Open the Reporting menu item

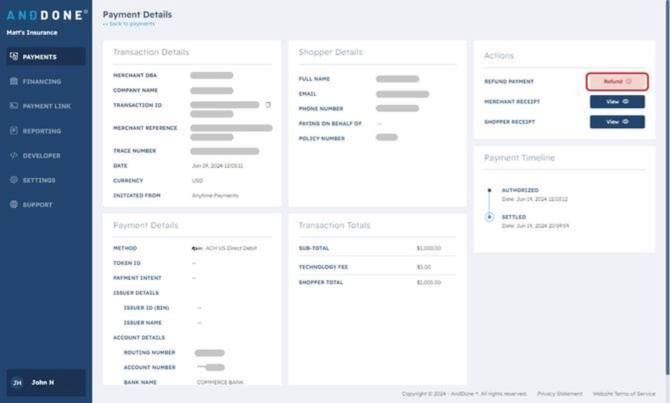(x=41, y=130)
